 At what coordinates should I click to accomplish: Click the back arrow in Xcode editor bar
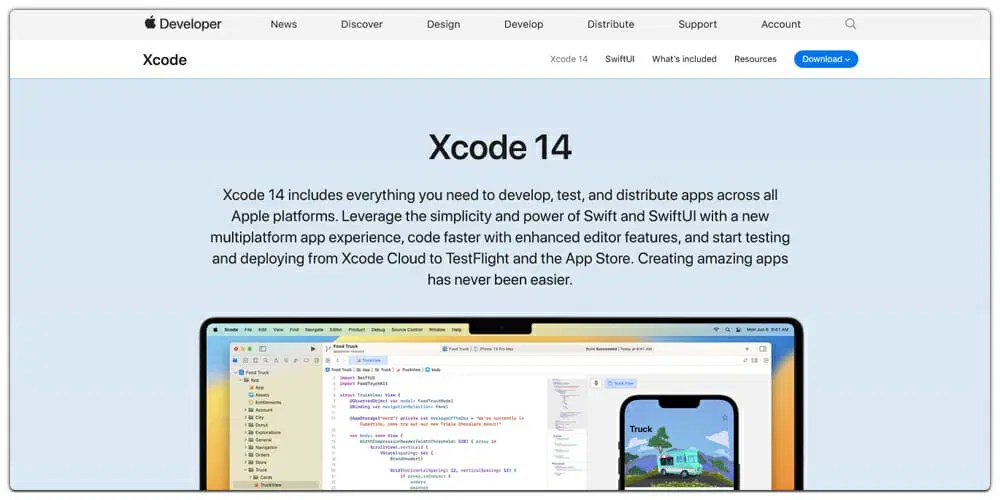click(x=337, y=360)
